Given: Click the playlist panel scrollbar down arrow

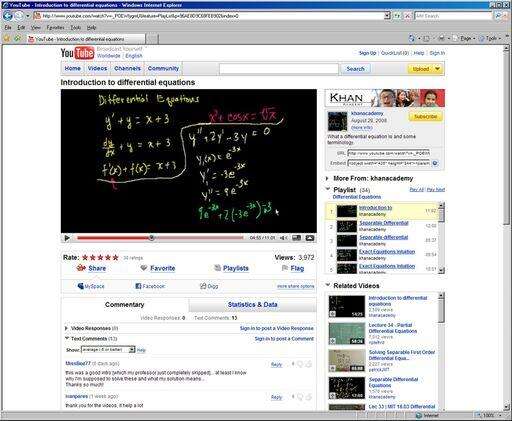Looking at the screenshot, I should (441, 270).
